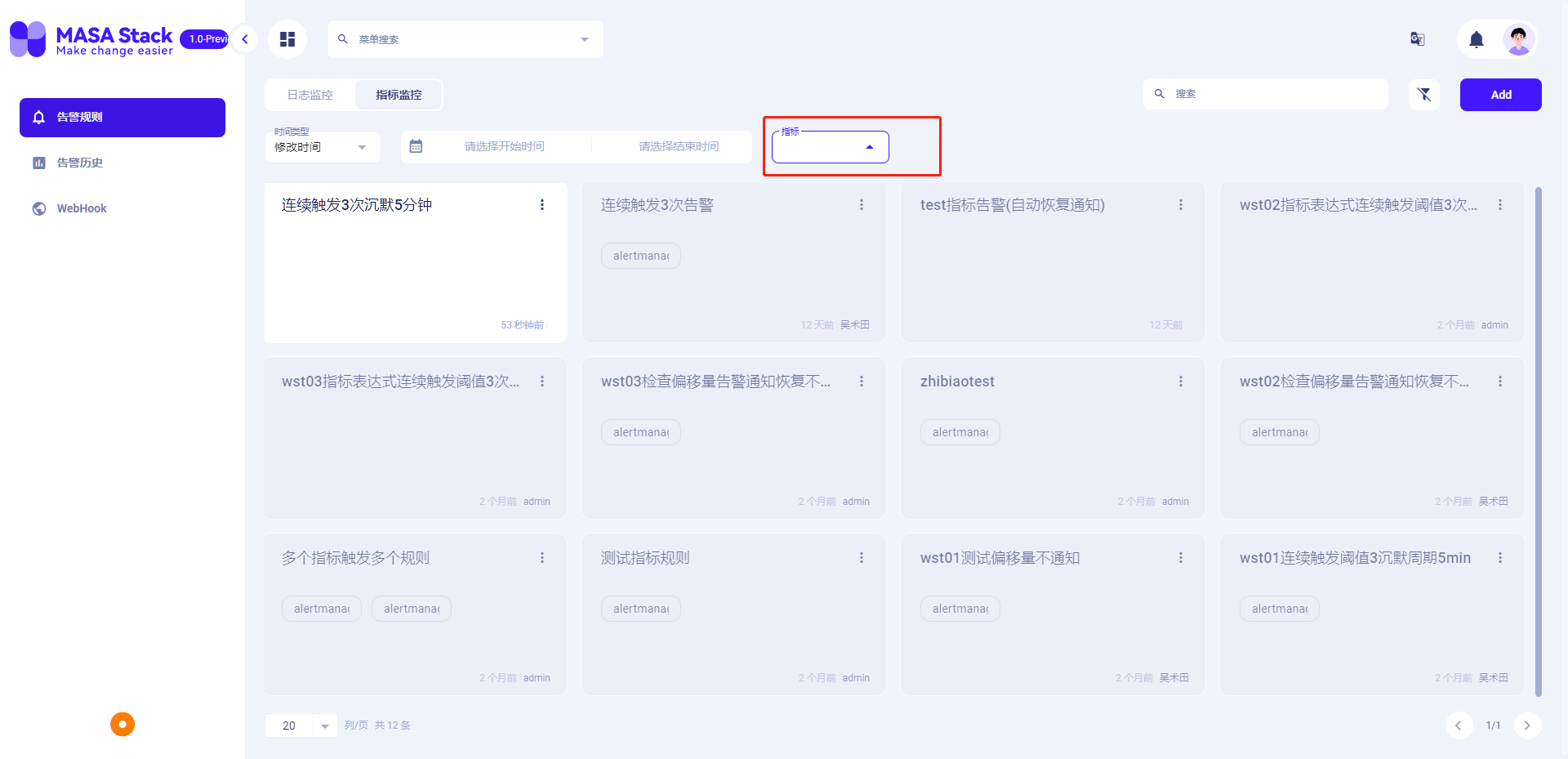Click the orange floating circle button
Image resolution: width=1568 pixels, height=759 pixels.
click(x=122, y=724)
